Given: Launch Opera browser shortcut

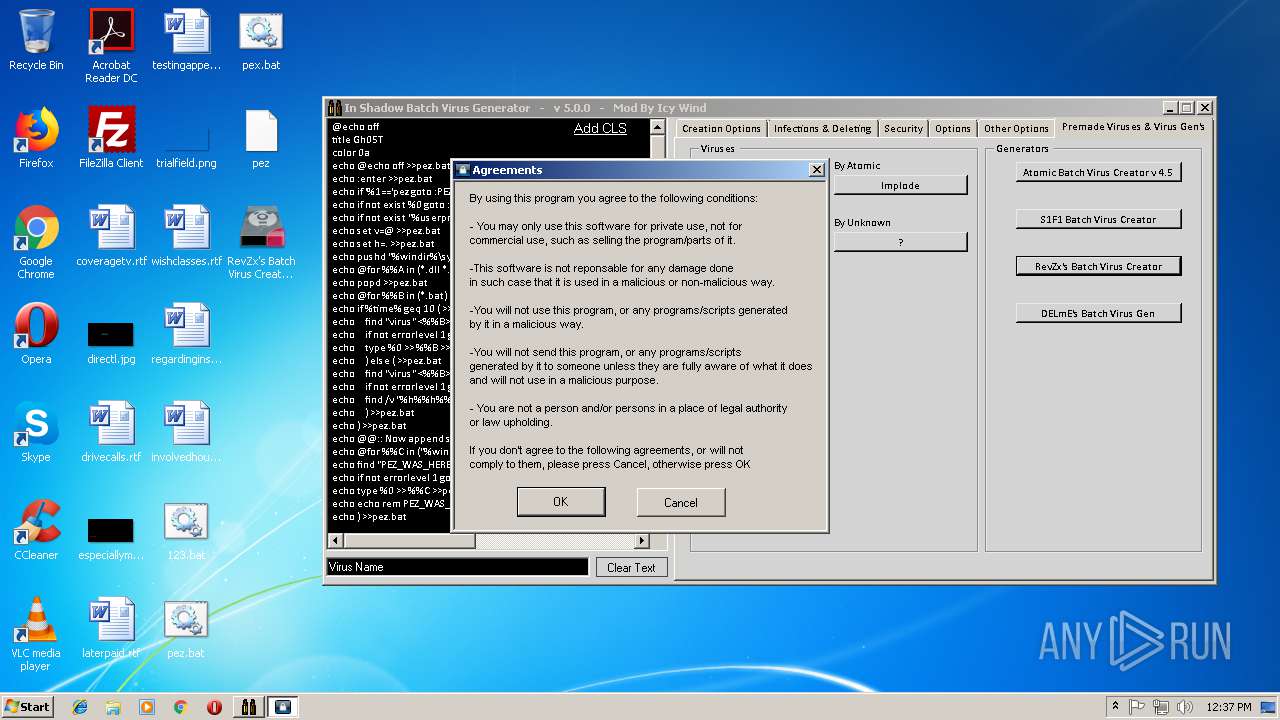Looking at the screenshot, I should [x=36, y=334].
